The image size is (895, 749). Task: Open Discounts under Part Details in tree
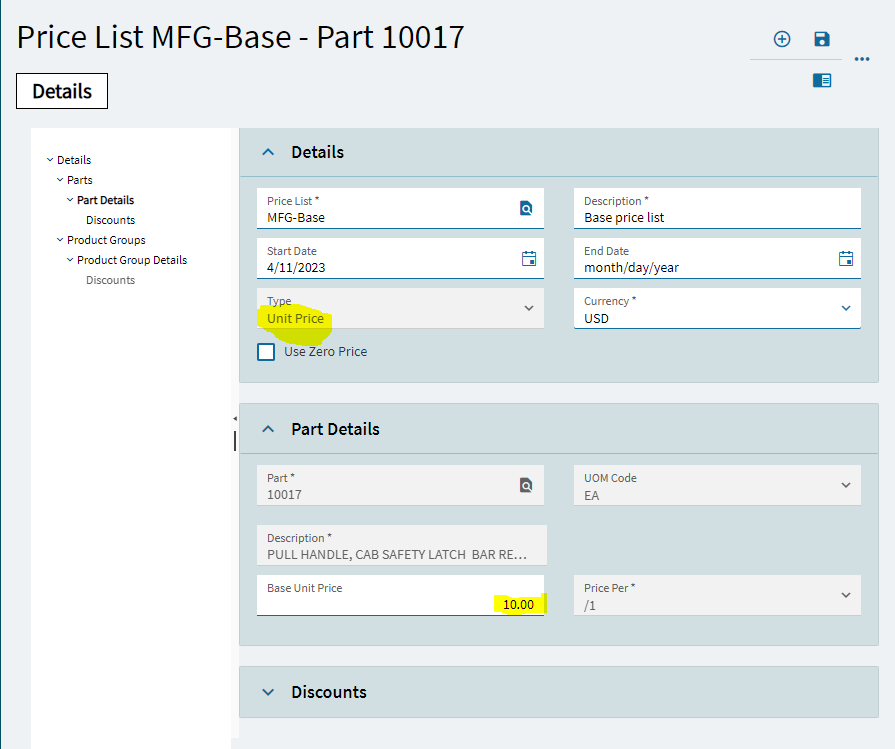[110, 220]
